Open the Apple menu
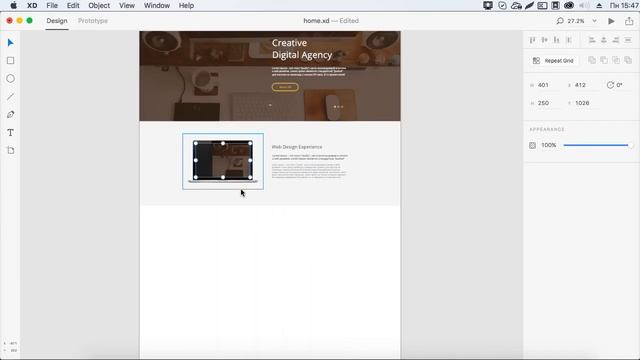640x360 pixels. [13, 6]
